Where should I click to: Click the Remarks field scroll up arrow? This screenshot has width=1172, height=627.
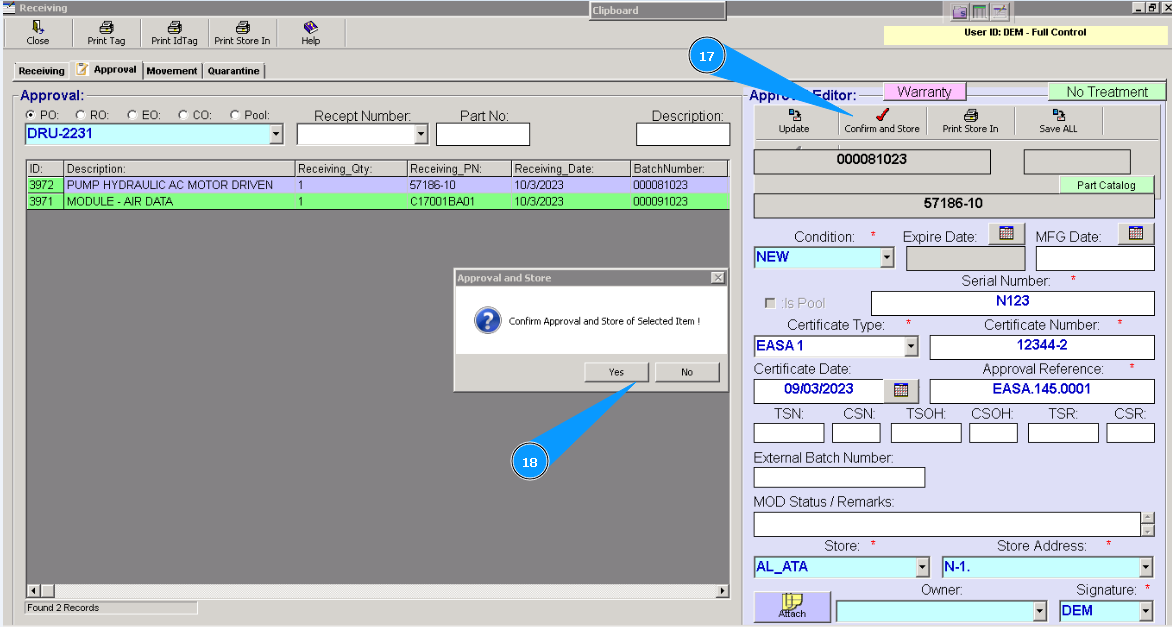[1148, 518]
